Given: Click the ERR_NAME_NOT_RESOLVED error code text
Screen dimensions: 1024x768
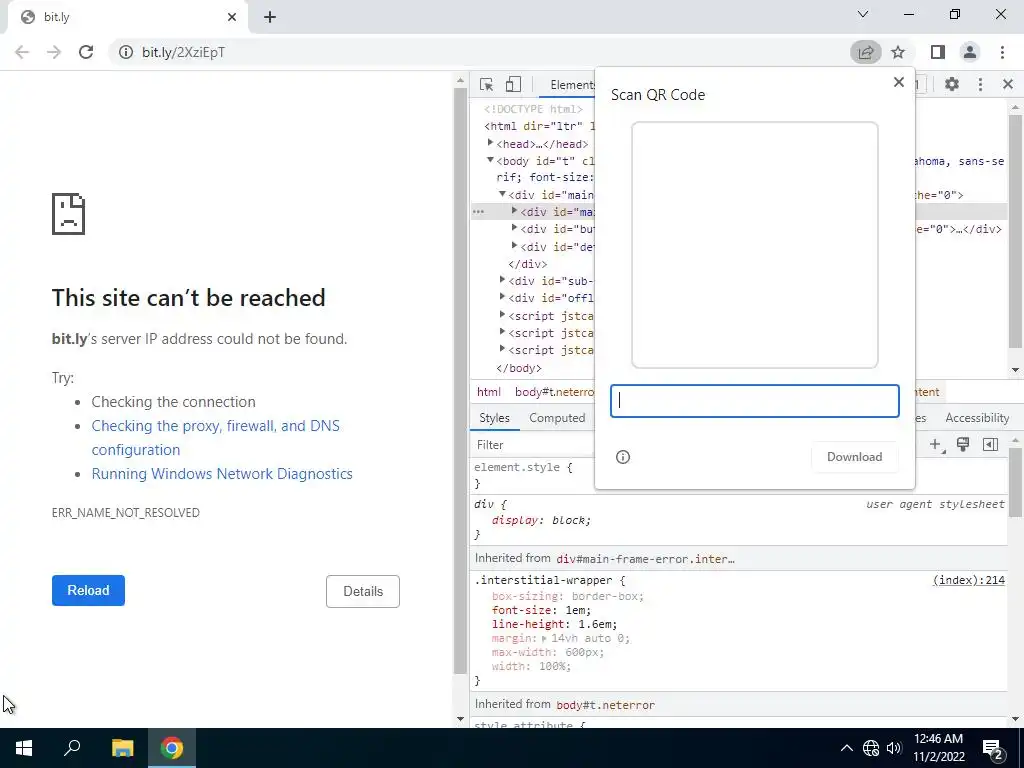Looking at the screenshot, I should click(x=125, y=513).
